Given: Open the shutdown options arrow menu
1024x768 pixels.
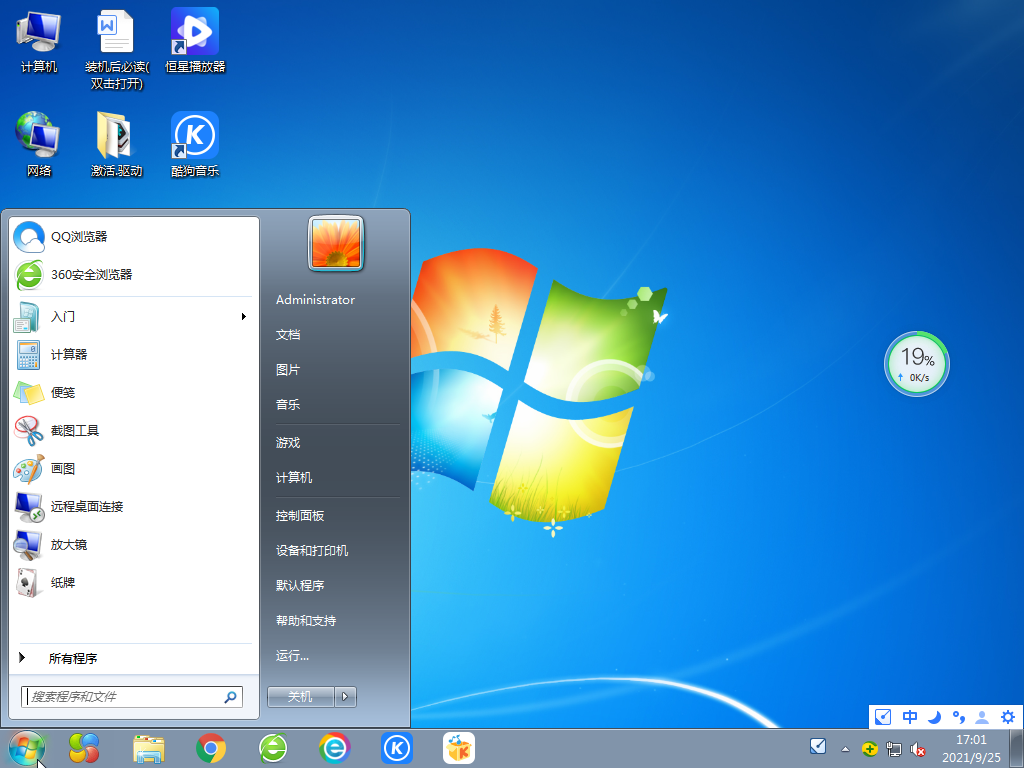Looking at the screenshot, I should [x=343, y=696].
